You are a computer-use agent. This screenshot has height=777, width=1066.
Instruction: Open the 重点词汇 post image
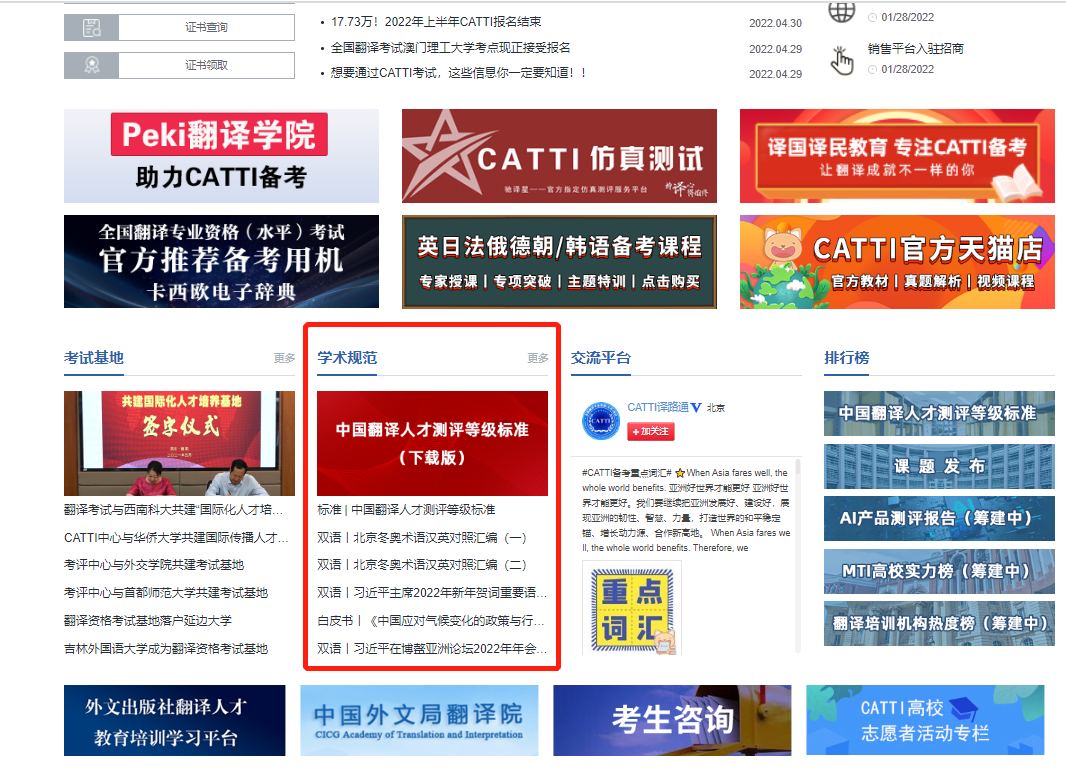(x=632, y=609)
